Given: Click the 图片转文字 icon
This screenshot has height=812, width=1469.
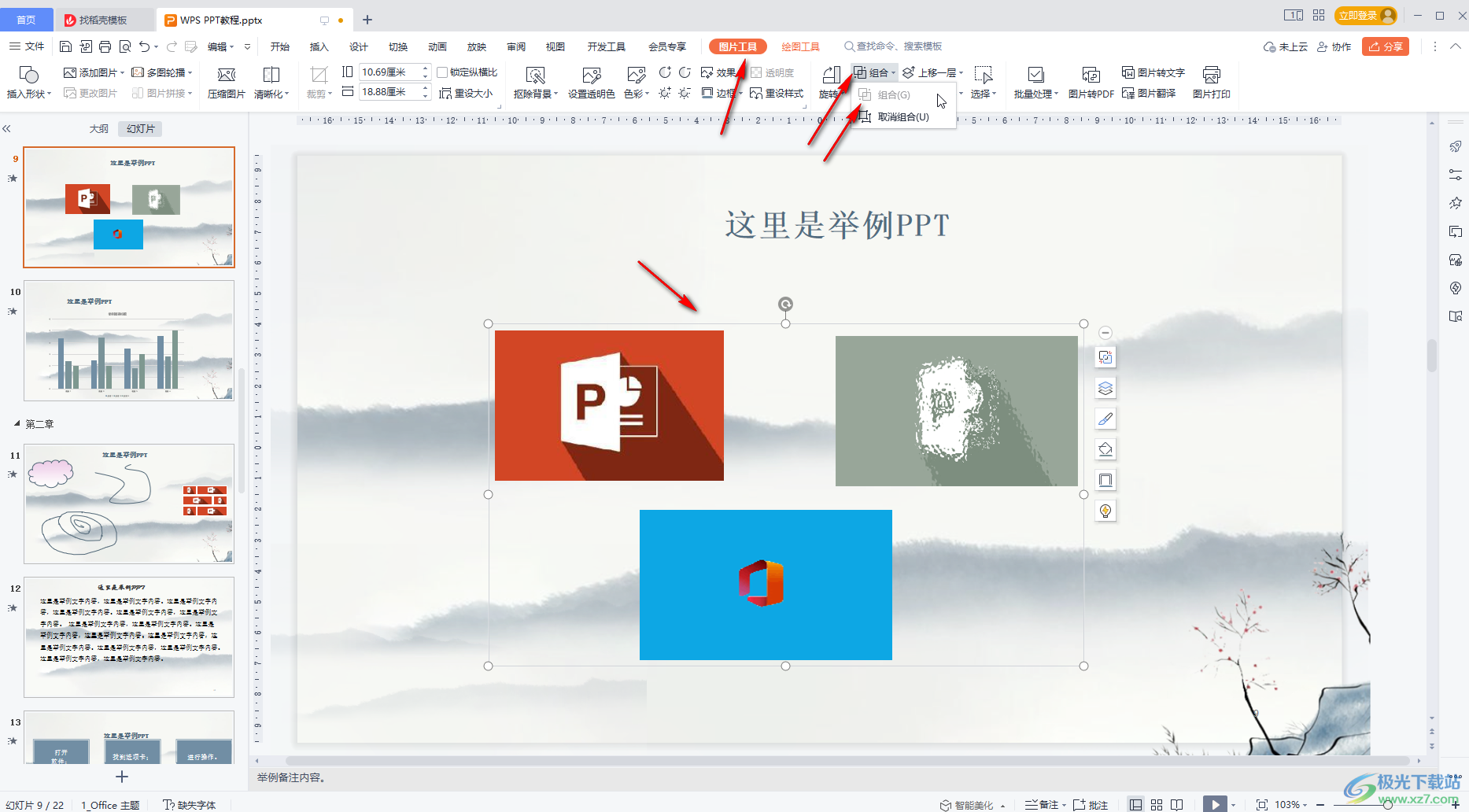Looking at the screenshot, I should [1128, 72].
